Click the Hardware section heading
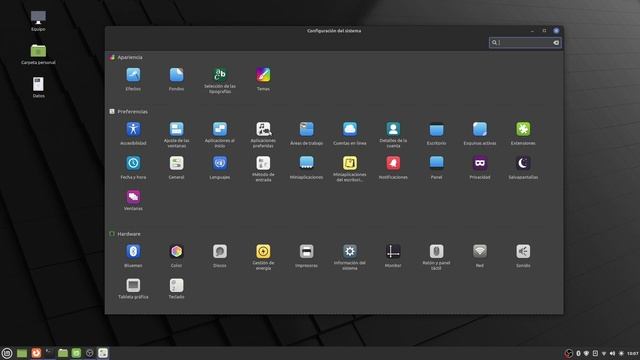Image resolution: width=640 pixels, height=360 pixels. (129, 234)
